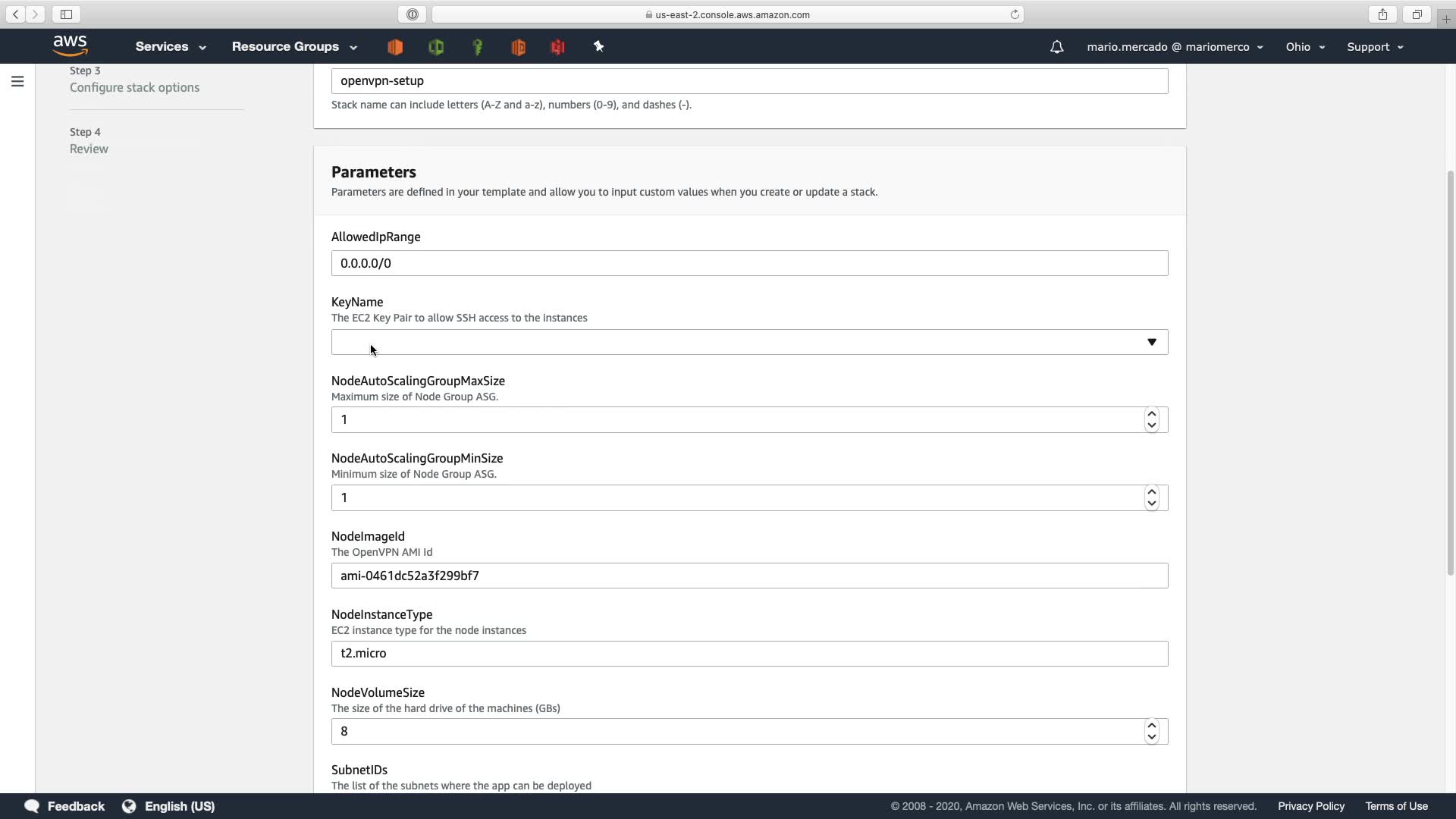Open the mario.mercado account menu
1456x819 pixels.
point(1174,47)
